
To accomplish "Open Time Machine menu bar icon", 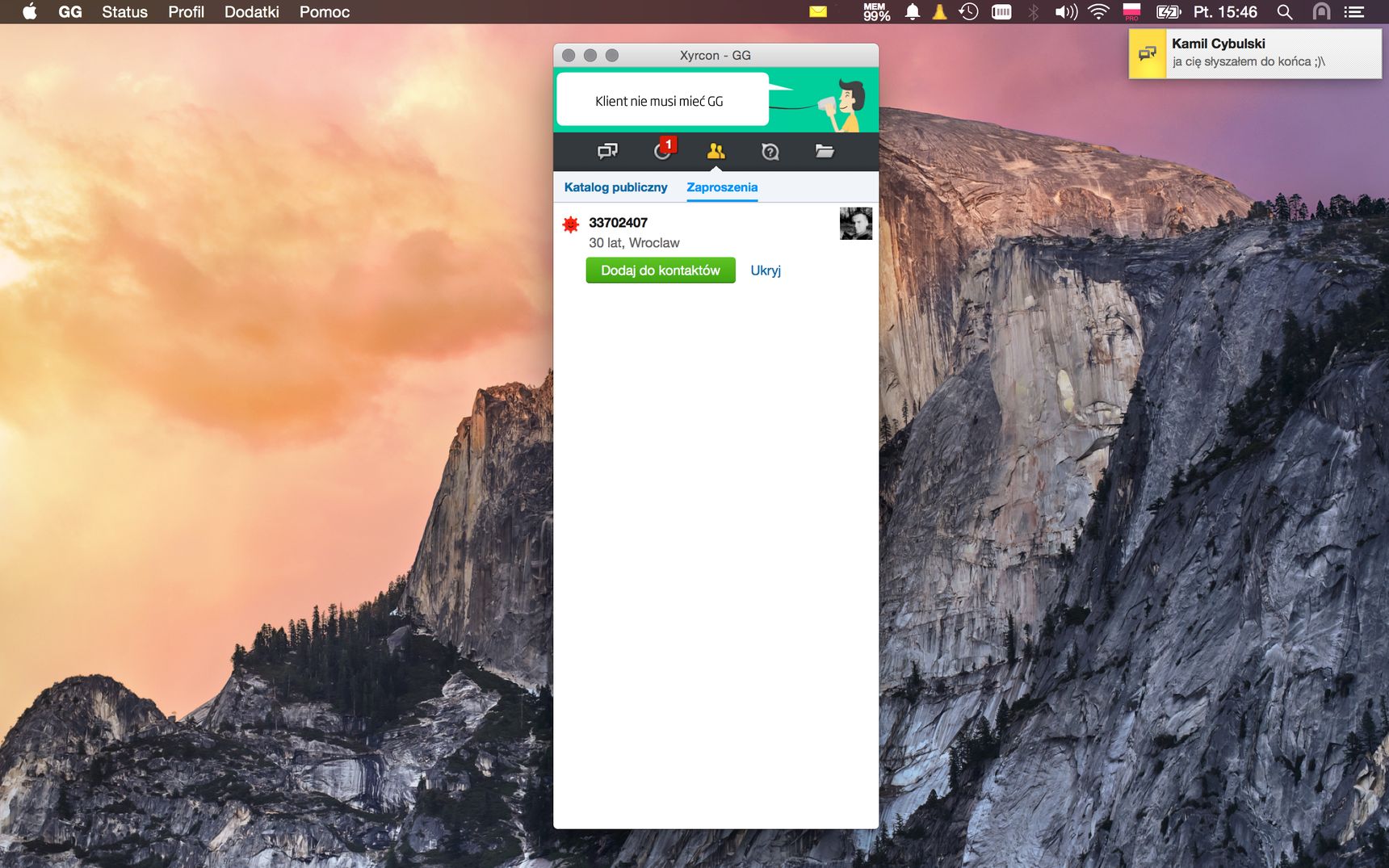I will (968, 11).
